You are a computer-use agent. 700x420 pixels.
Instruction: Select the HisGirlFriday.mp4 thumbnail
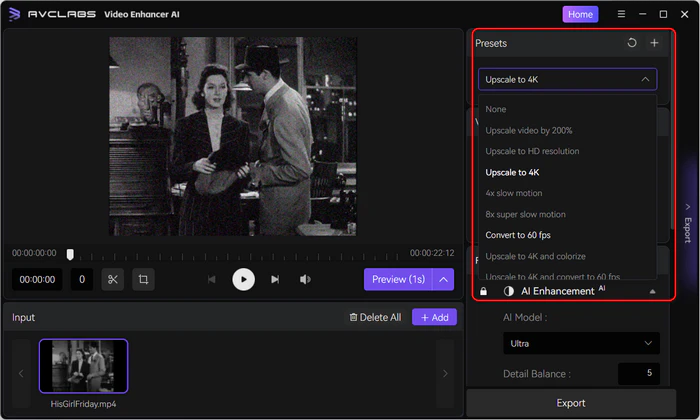click(x=83, y=366)
